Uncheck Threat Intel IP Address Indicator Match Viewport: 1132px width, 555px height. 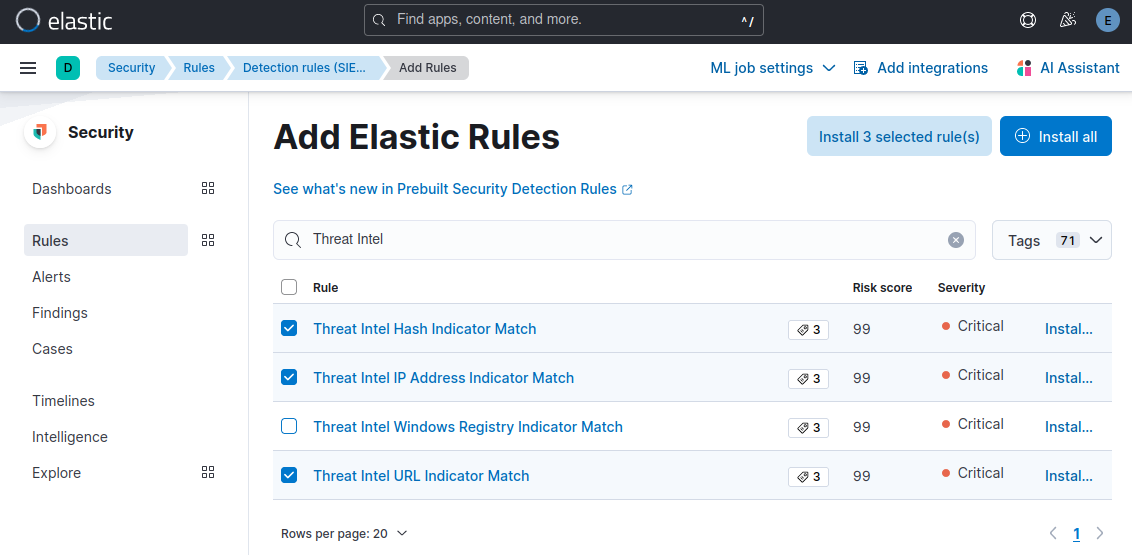[289, 377]
